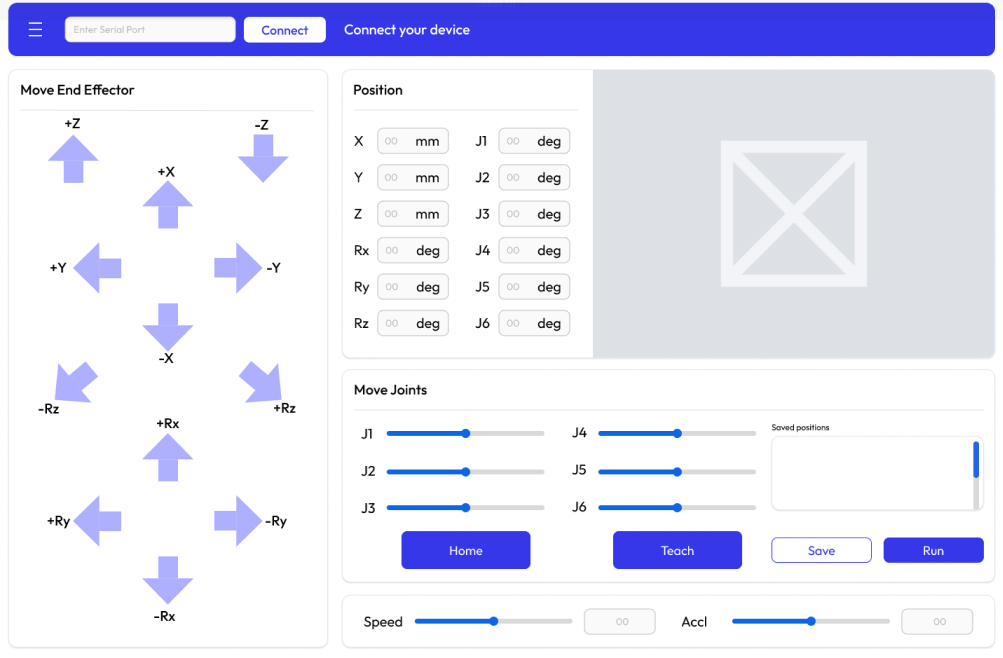Focus the Enter Serial Port field
The image size is (1003, 658).
click(x=150, y=30)
